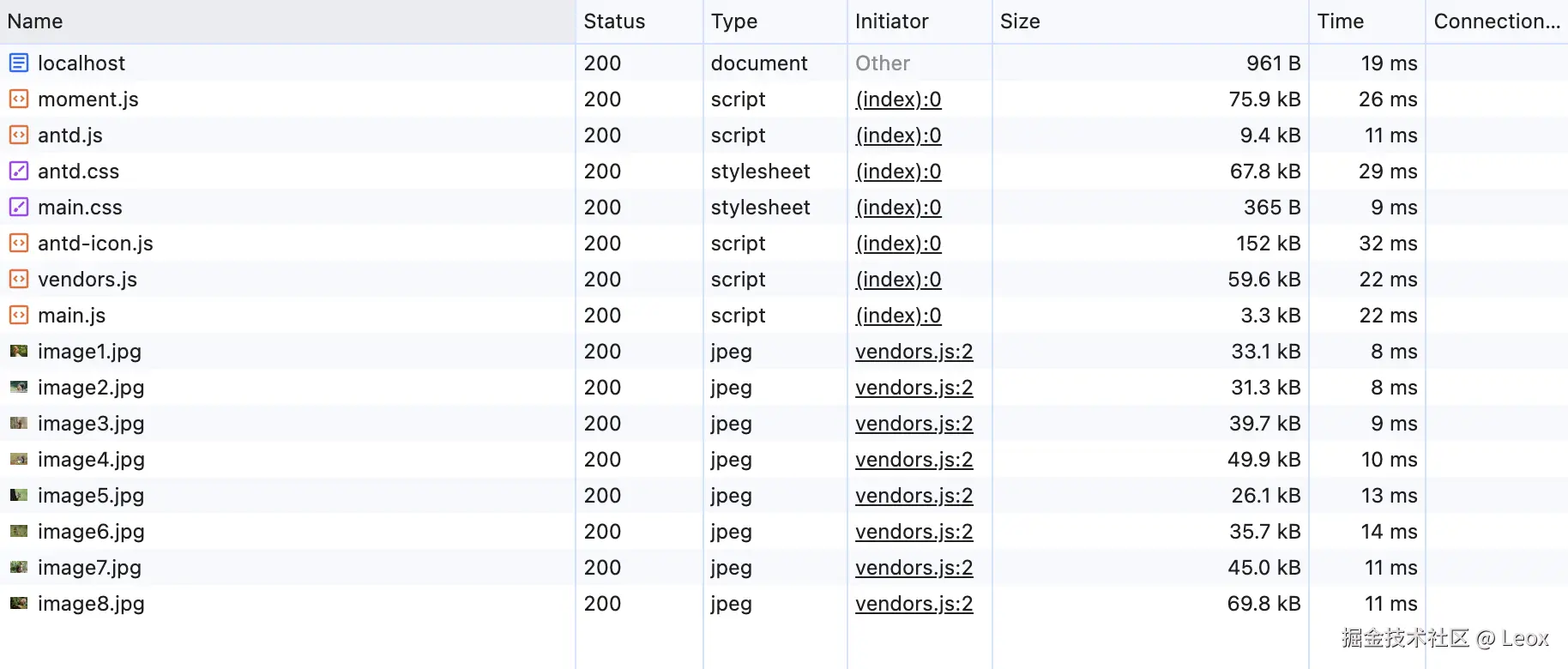Open the (index):0 initiator link for main.css
Viewport: 1568px width, 669px height.
898,208
